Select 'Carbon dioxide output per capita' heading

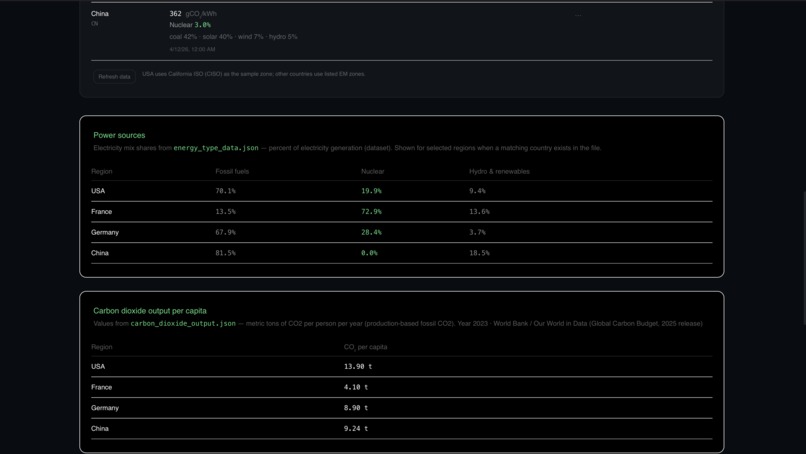[150, 311]
